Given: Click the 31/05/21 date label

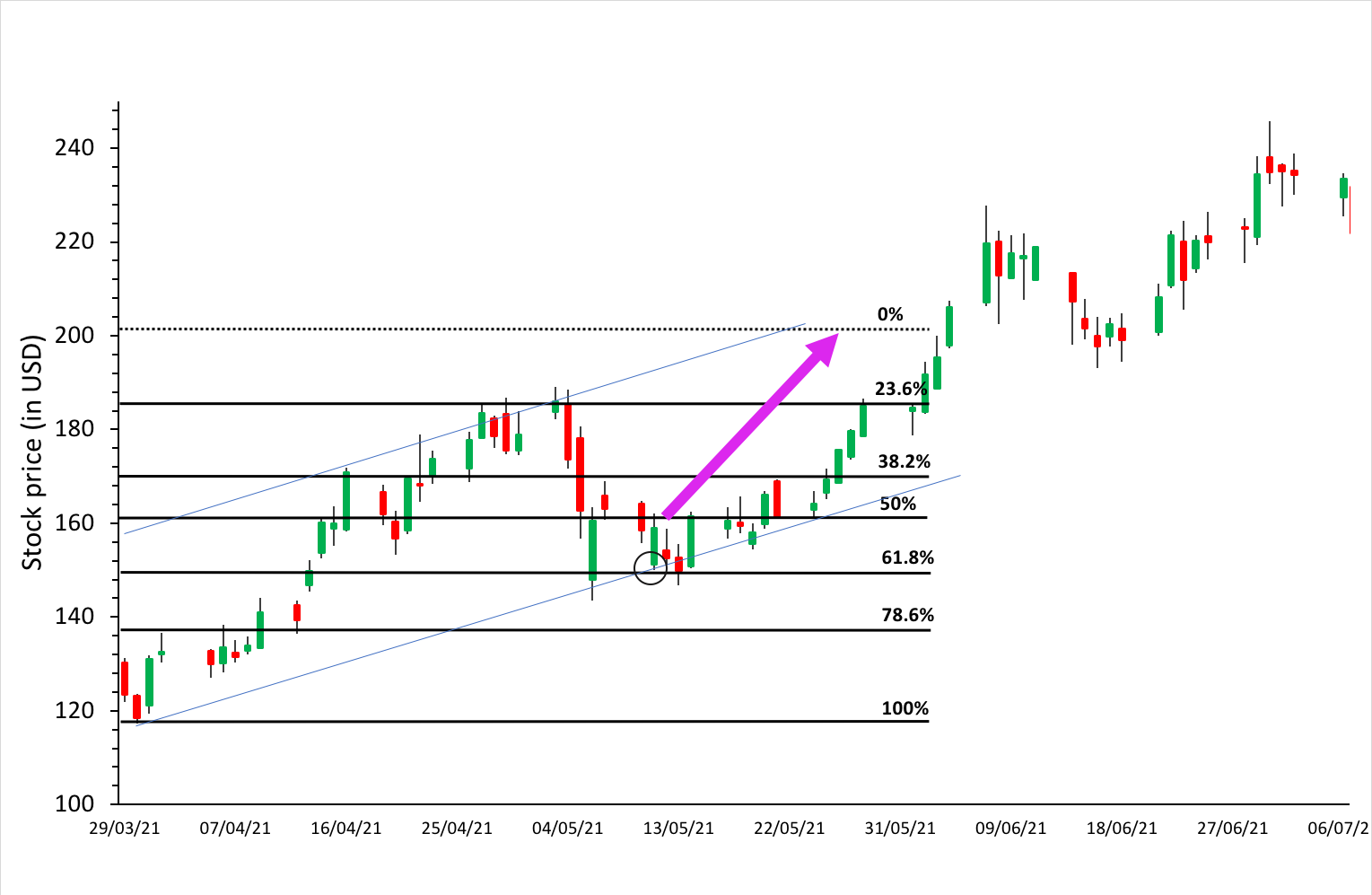Looking at the screenshot, I should 900,829.
